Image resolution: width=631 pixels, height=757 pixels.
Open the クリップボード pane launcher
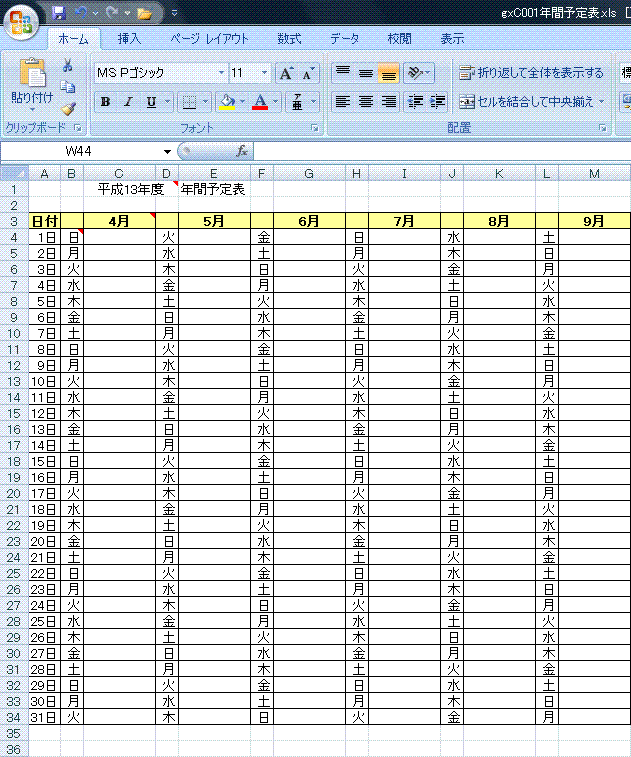[78, 128]
